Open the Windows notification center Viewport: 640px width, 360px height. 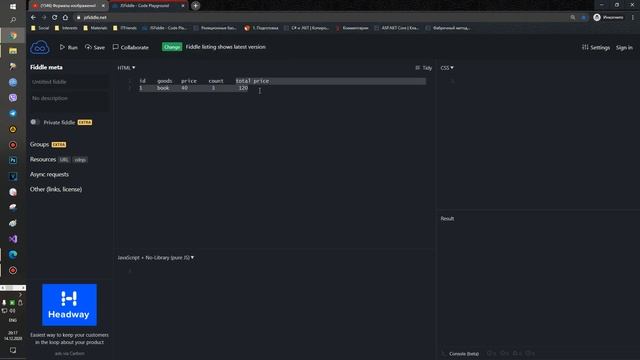pyautogui.click(x=13, y=350)
